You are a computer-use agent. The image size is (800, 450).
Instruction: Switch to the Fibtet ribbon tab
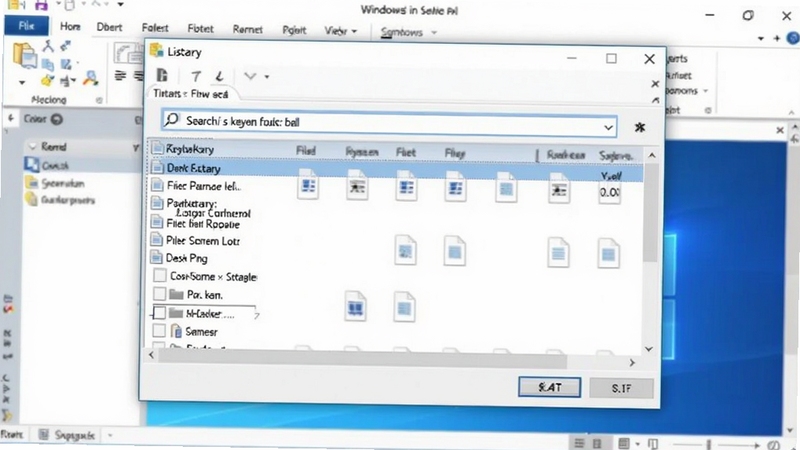[200, 29]
